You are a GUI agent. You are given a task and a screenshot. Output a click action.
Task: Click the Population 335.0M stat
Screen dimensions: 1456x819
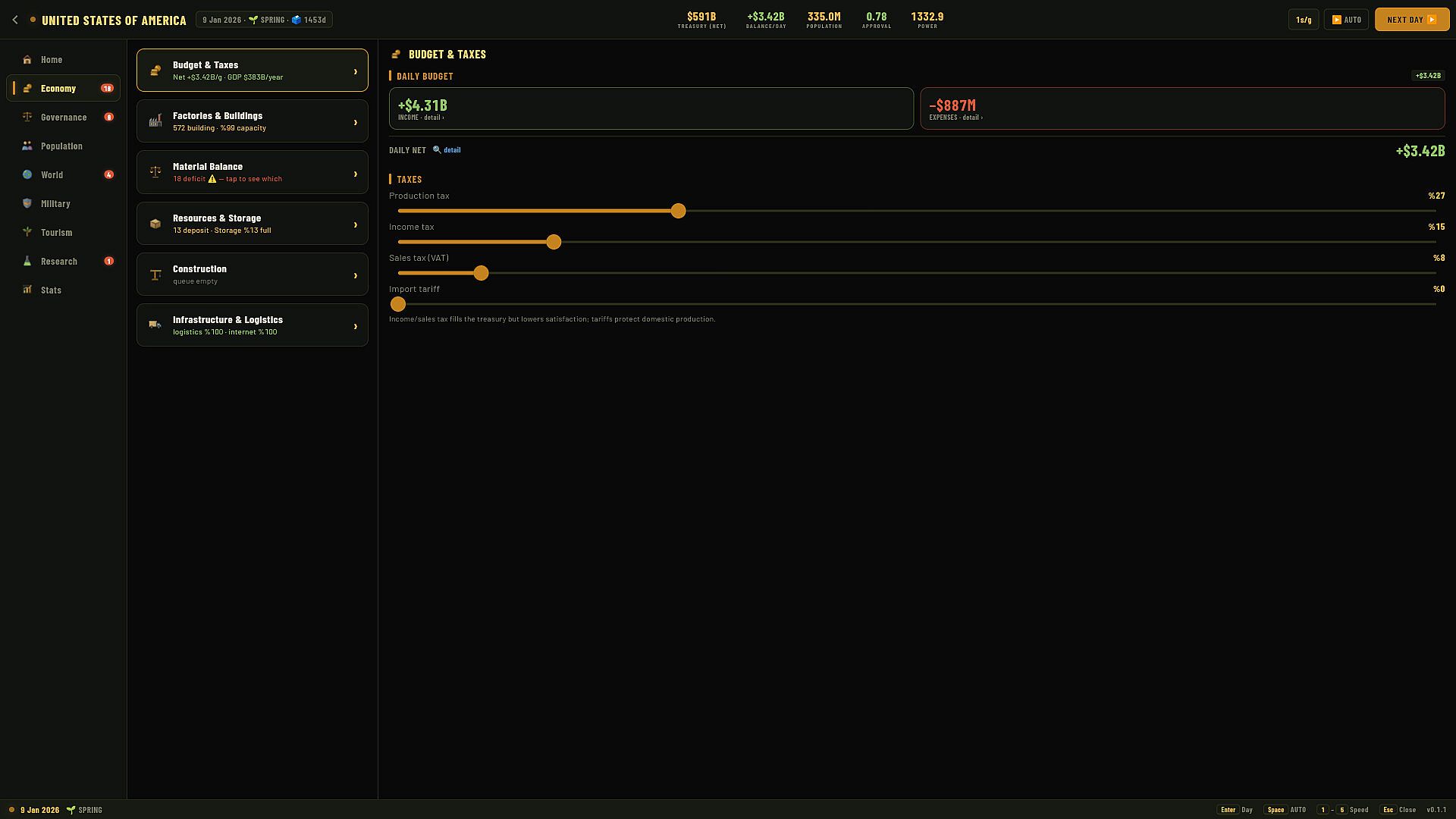(824, 20)
